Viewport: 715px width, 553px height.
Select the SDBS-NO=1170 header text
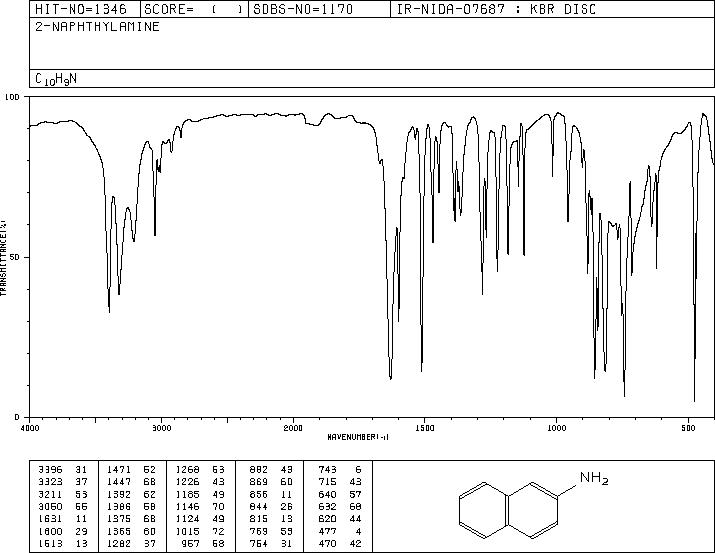pyautogui.click(x=303, y=9)
